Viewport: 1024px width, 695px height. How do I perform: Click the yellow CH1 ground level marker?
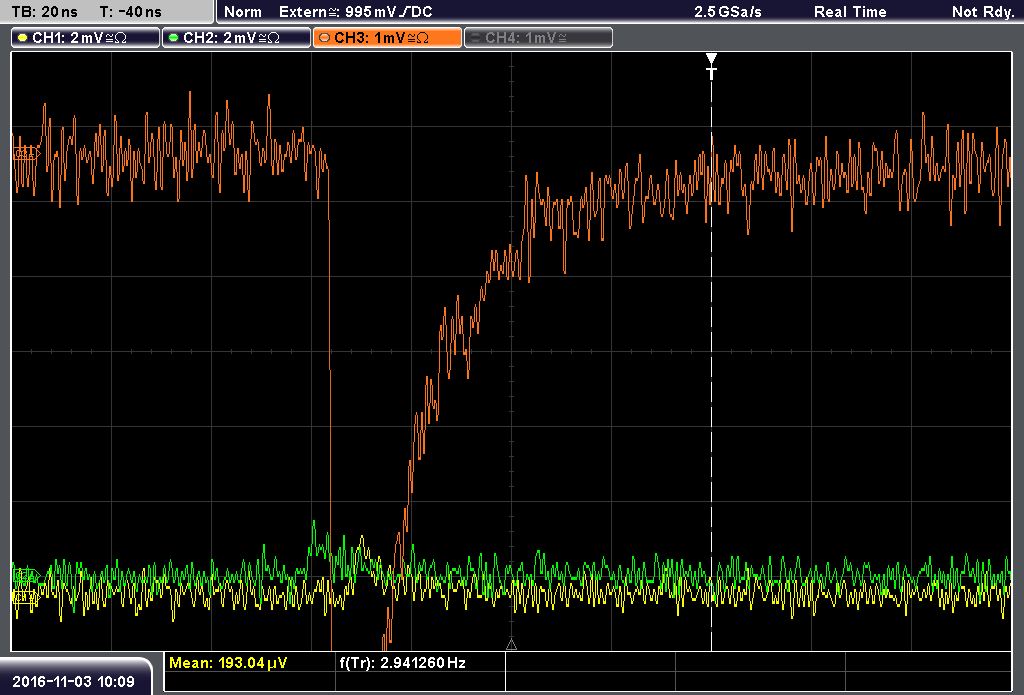[x=26, y=596]
